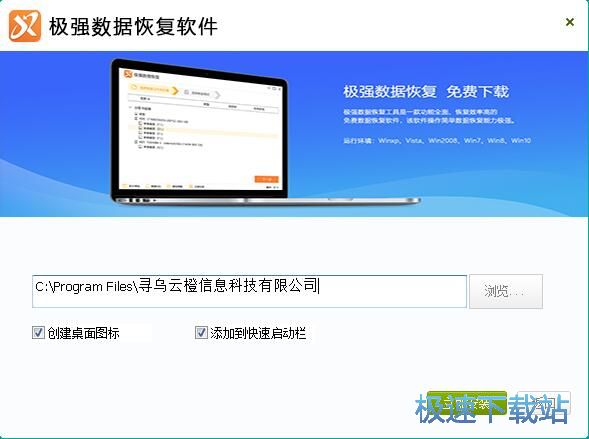
Task: Click the orange app logo icon
Action: tap(25, 26)
